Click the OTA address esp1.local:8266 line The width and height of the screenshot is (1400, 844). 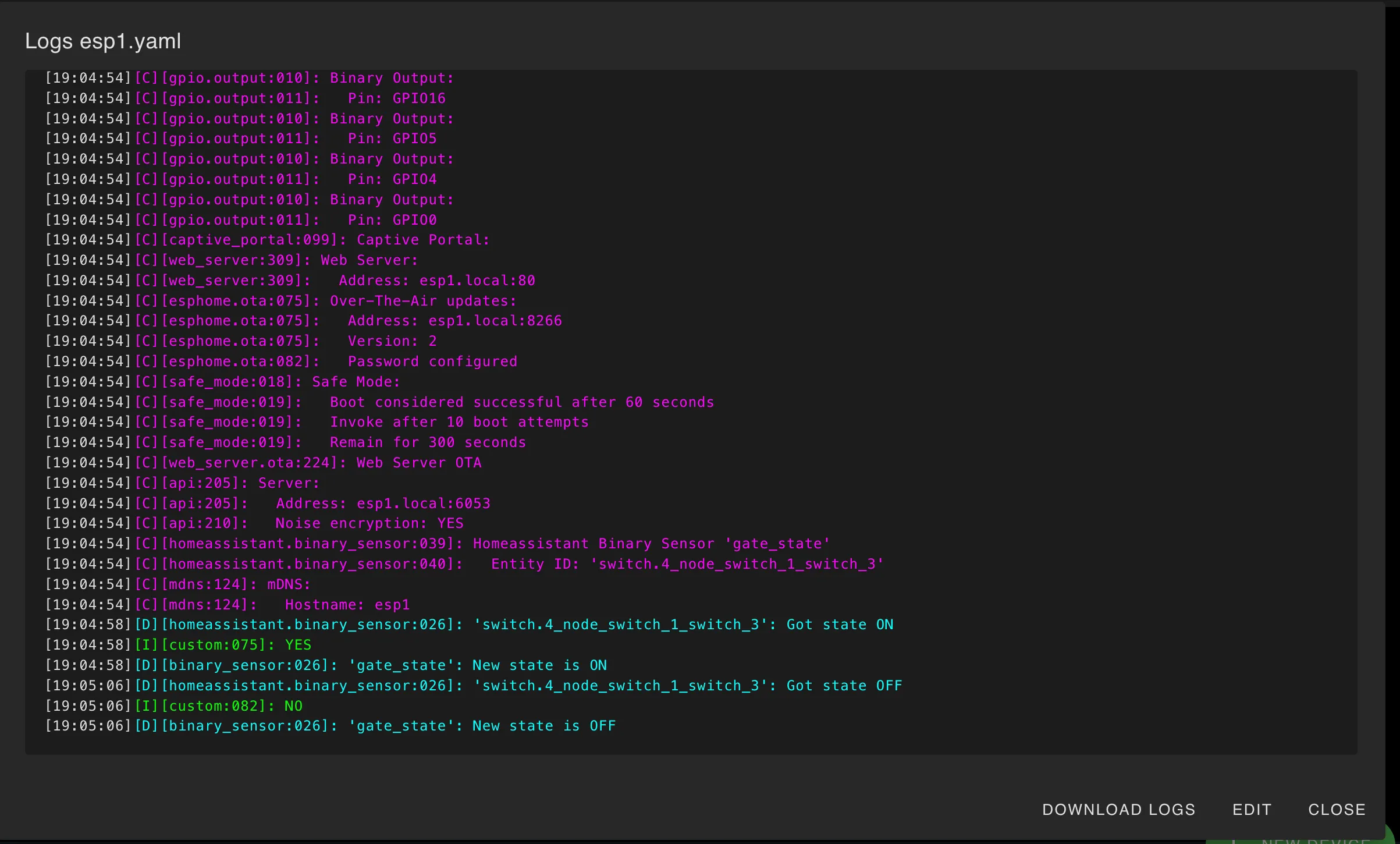click(454, 321)
